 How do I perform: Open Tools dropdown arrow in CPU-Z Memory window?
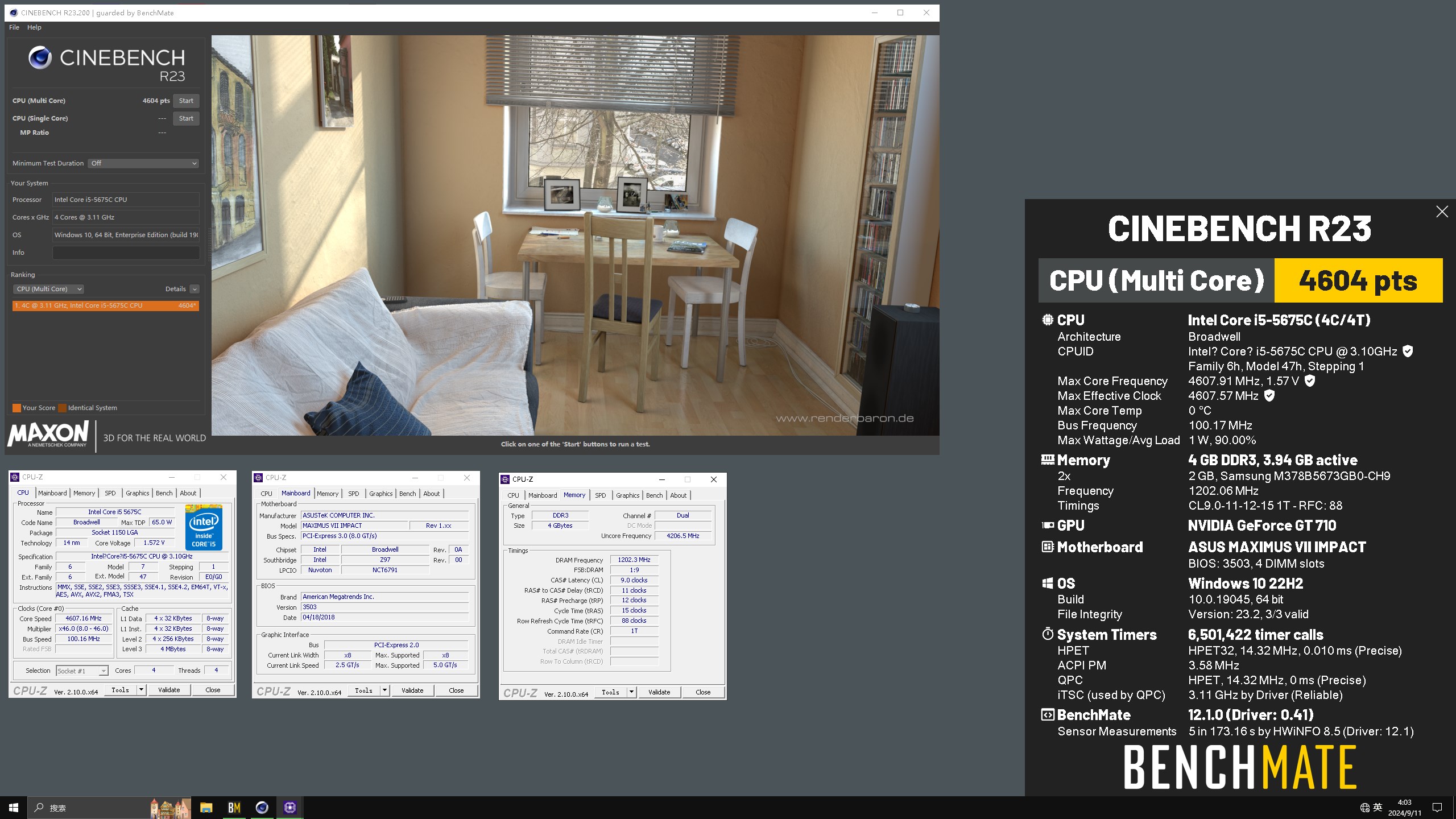coord(631,692)
